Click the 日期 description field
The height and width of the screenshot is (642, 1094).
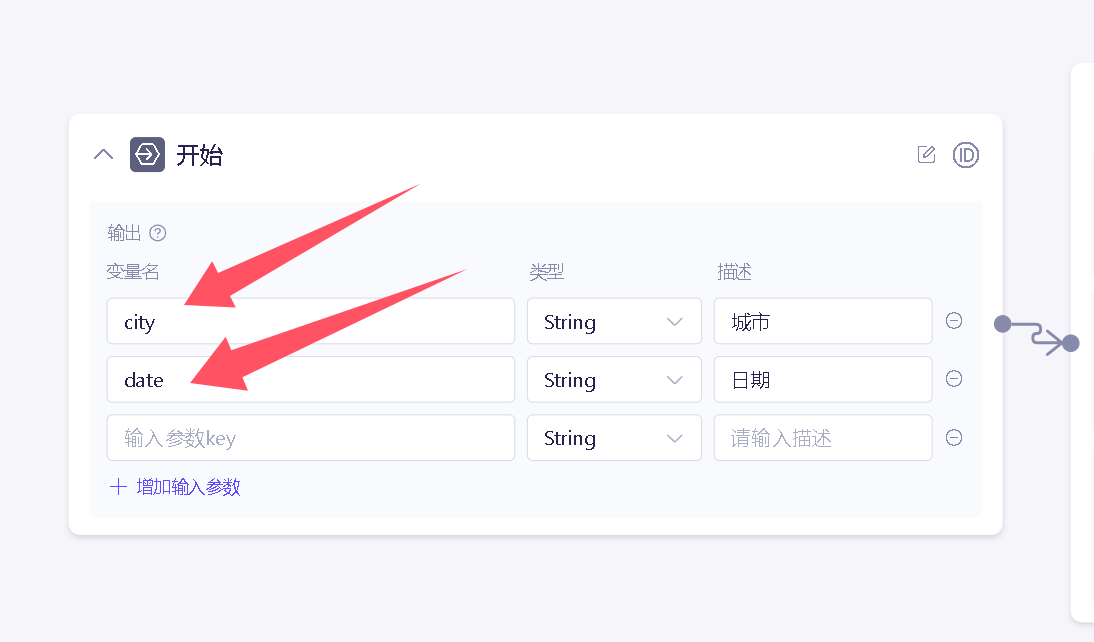coord(822,379)
